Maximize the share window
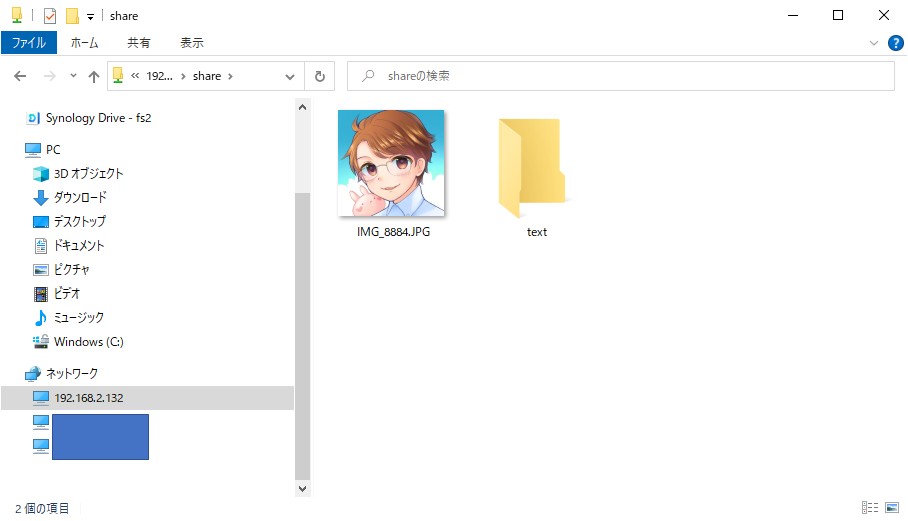Screen dimensions: 908x521 (838, 16)
